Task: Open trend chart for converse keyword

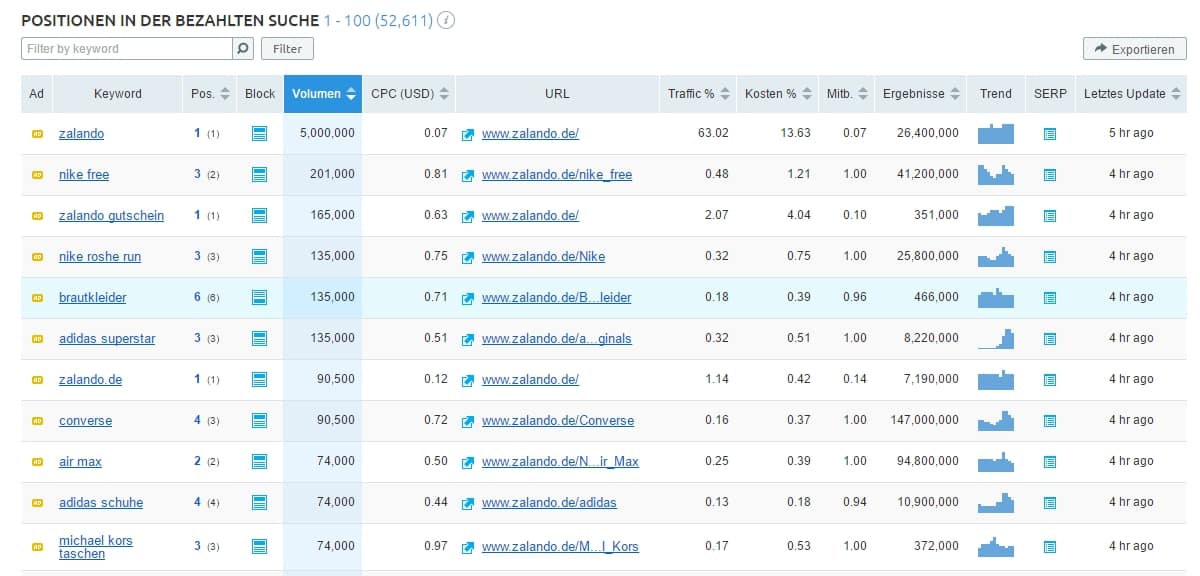Action: pos(995,420)
